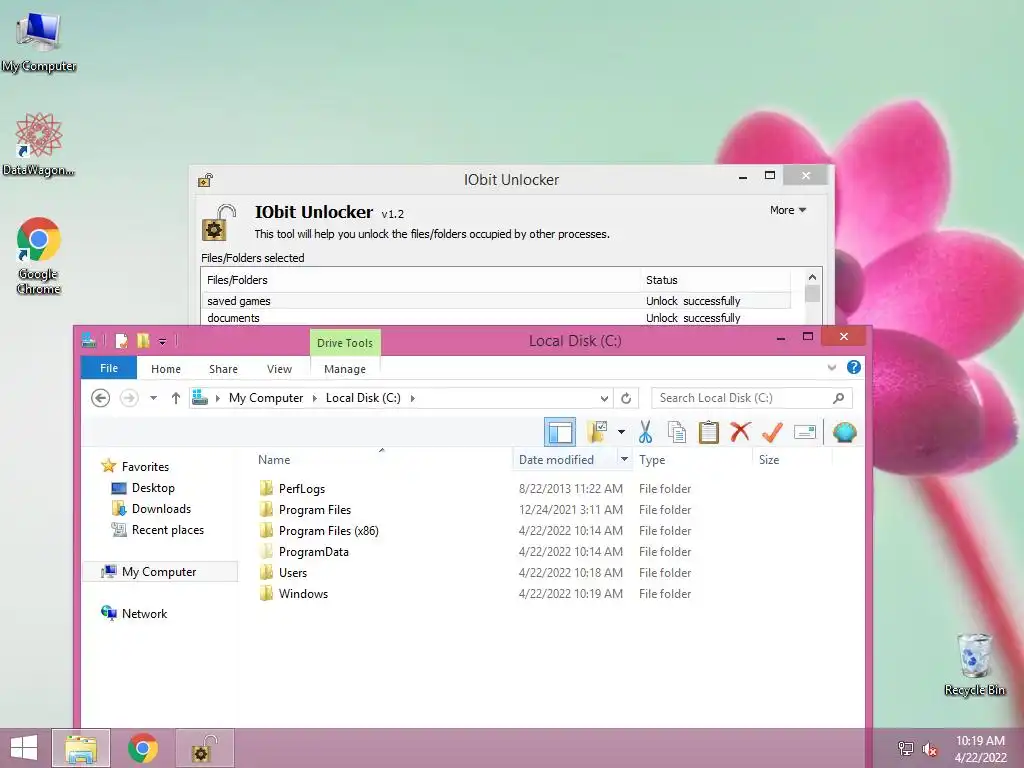Click the Copy pages icon
This screenshot has height=768, width=1024.
(x=677, y=432)
